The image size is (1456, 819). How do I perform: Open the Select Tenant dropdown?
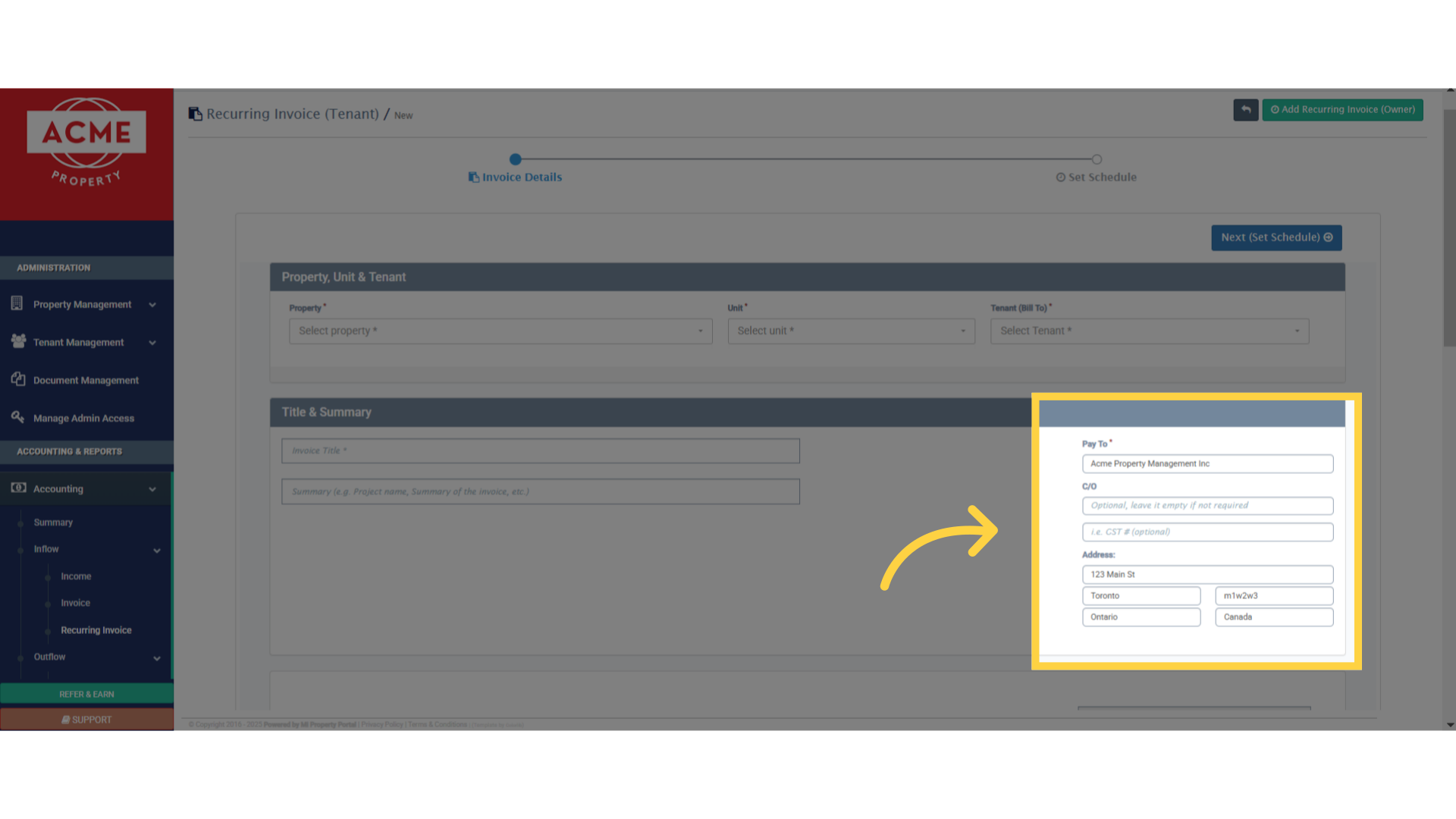pos(1149,331)
